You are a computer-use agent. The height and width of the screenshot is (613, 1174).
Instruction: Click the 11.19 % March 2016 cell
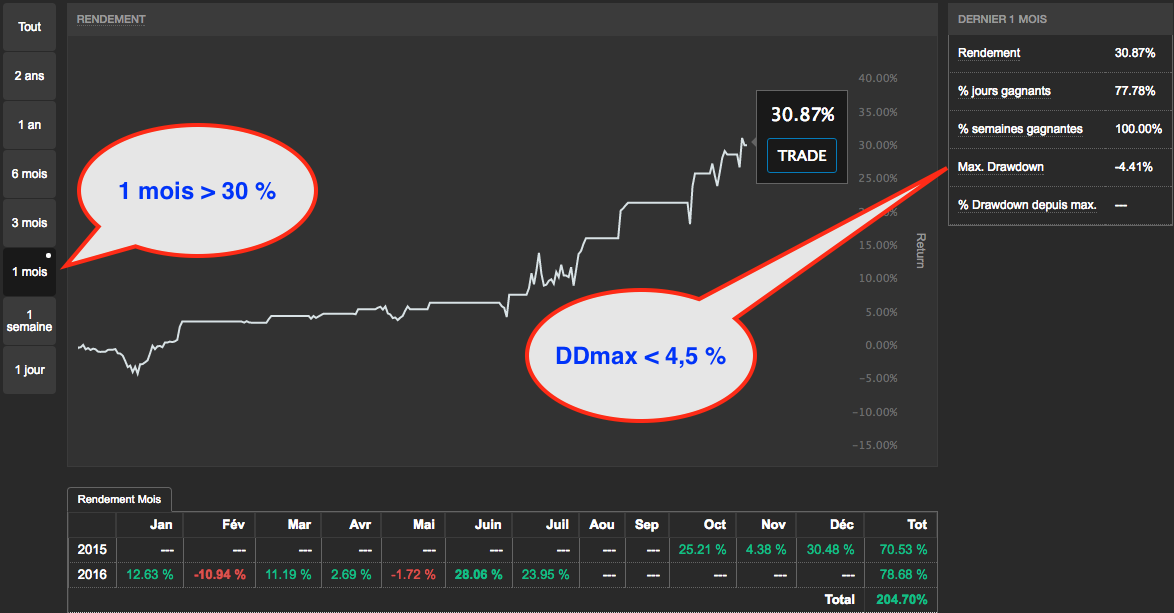288,575
